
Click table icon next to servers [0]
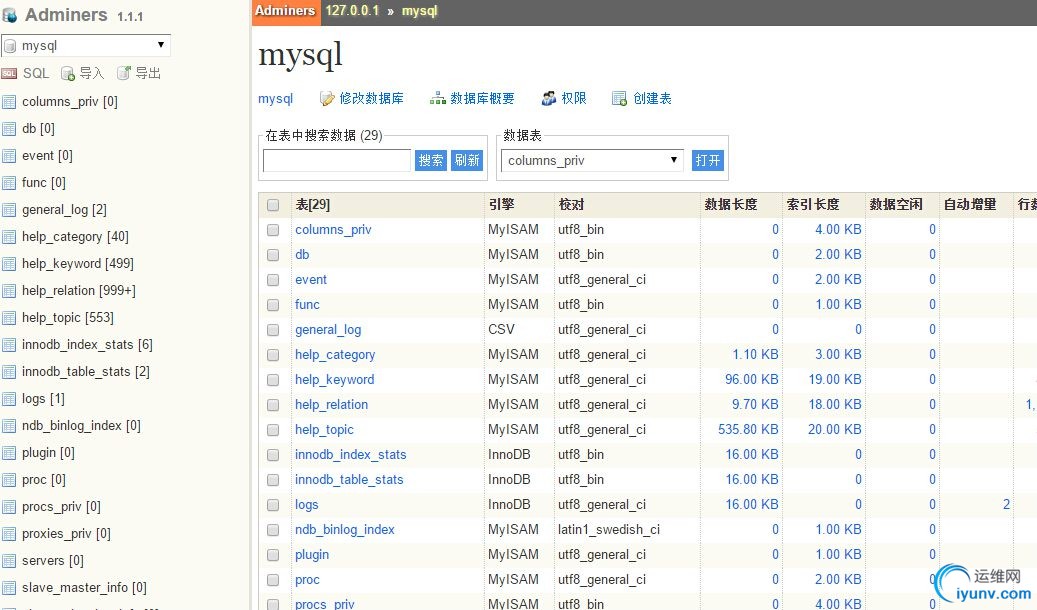tap(9, 561)
